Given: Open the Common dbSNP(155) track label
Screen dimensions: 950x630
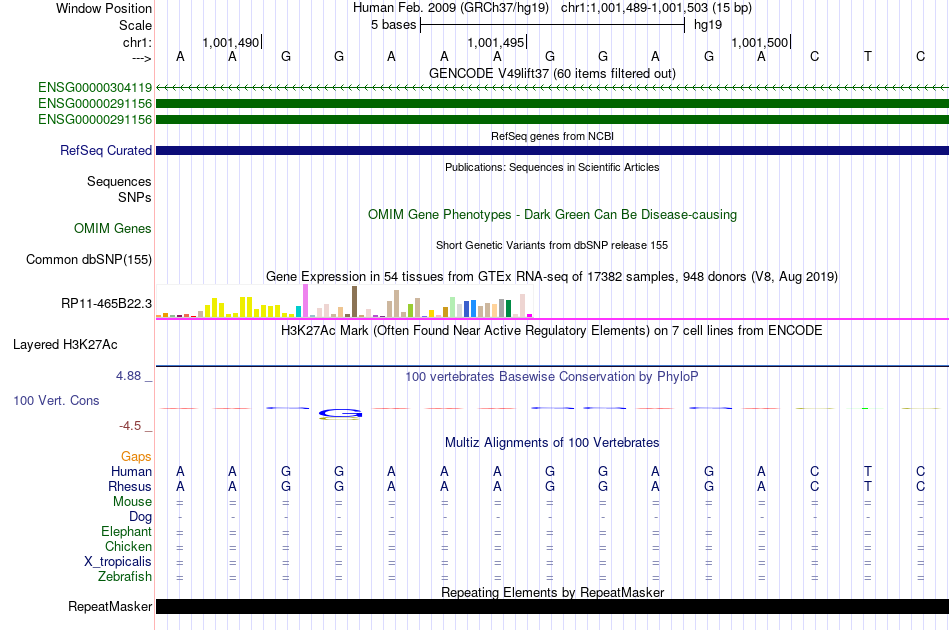Looking at the screenshot, I should coord(88,259).
